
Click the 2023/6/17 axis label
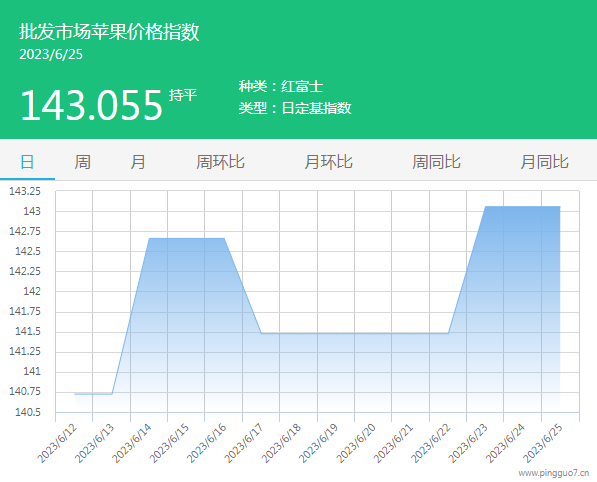[x=244, y=443]
